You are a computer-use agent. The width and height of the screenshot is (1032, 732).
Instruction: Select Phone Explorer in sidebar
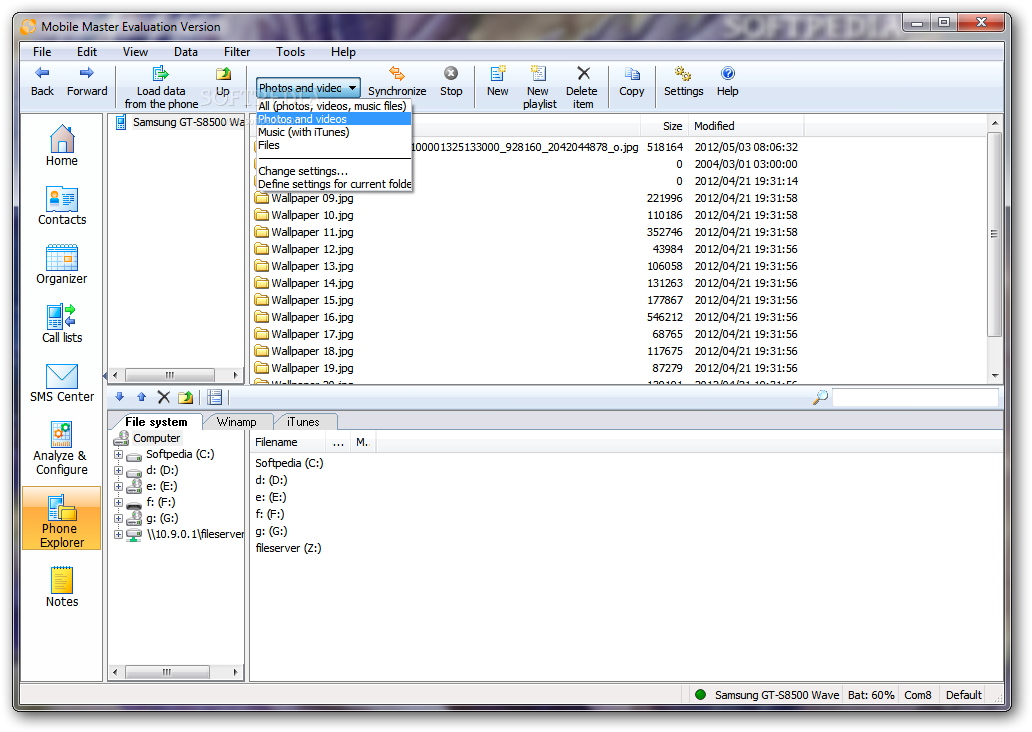click(62, 519)
